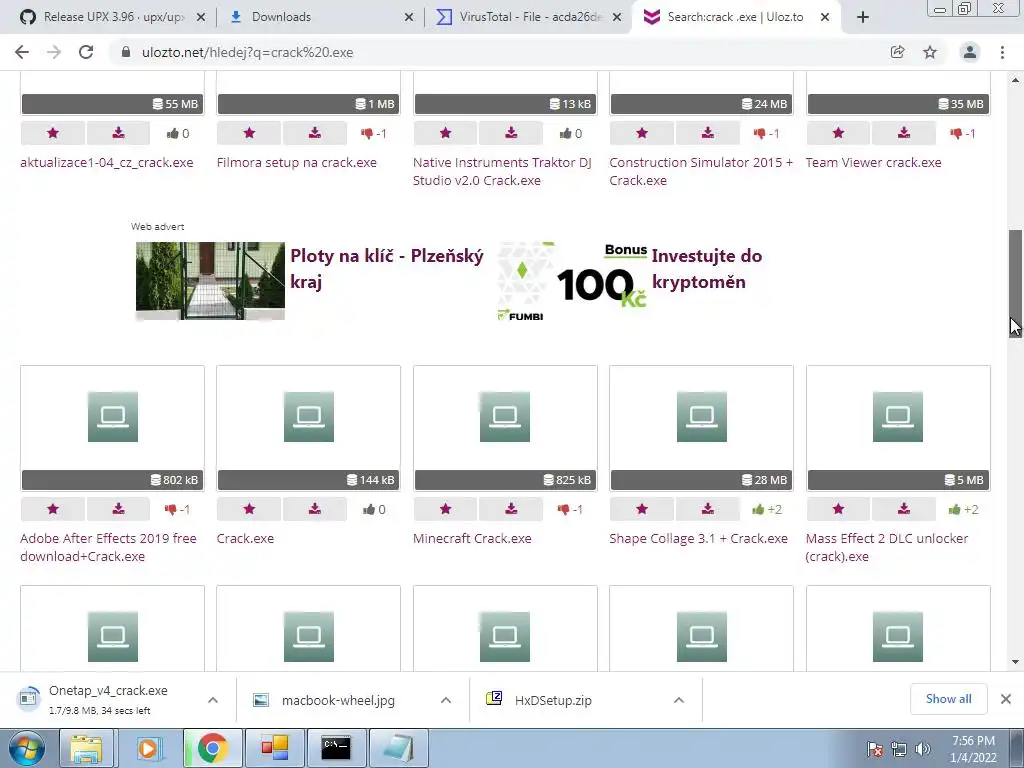Favorite aktualizace1-04_cz_crack.exe with star icon
Viewport: 1024px width, 768px height.
click(x=53, y=133)
